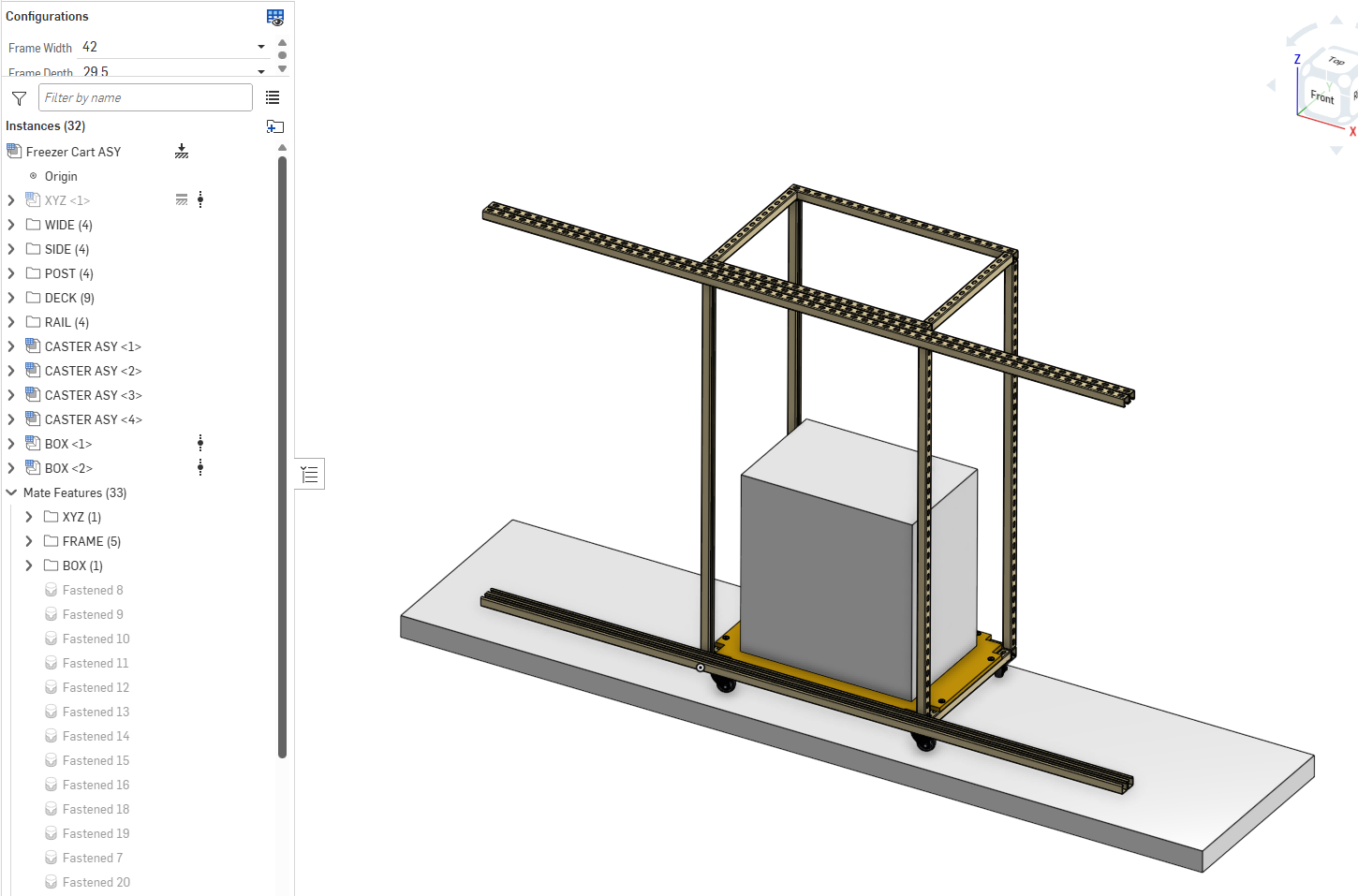Click the insert parts icon beside Instances
1358x896 pixels.
[275, 126]
